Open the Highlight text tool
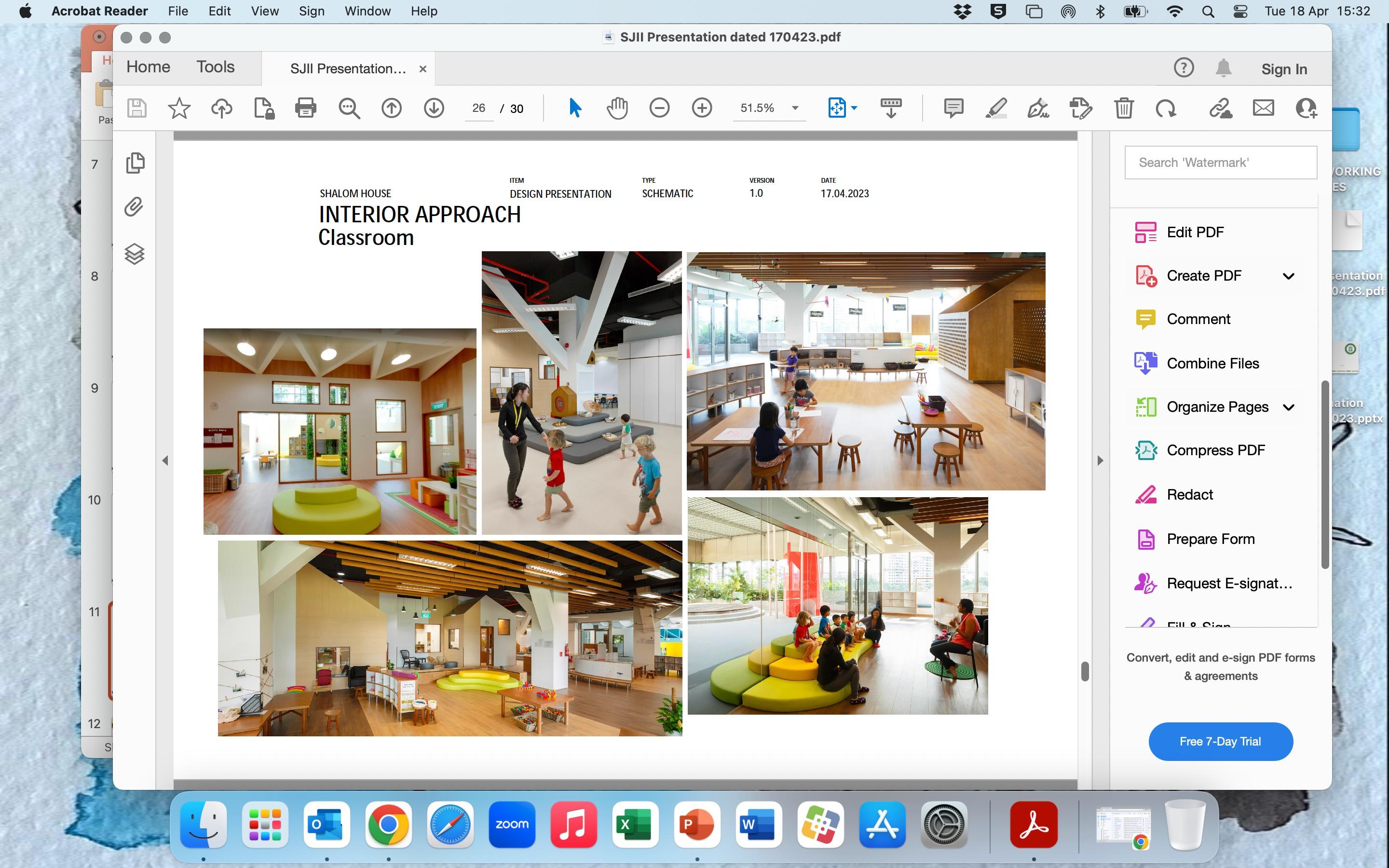 pos(996,108)
